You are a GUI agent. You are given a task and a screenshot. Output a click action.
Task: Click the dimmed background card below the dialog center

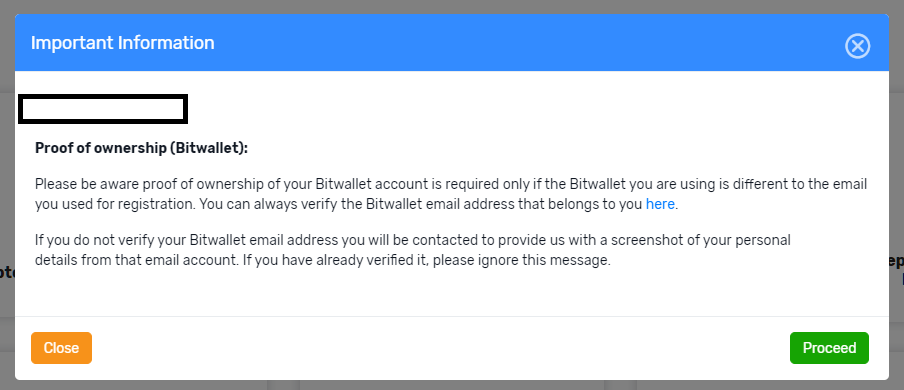452,385
